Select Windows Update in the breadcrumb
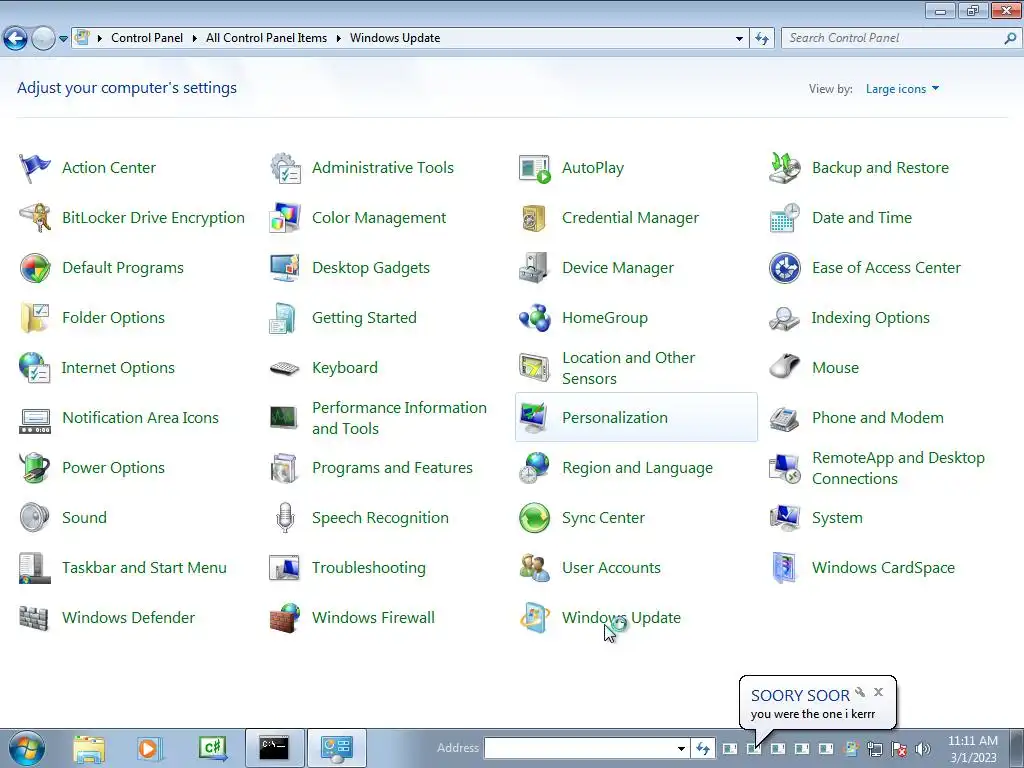 pyautogui.click(x=395, y=38)
